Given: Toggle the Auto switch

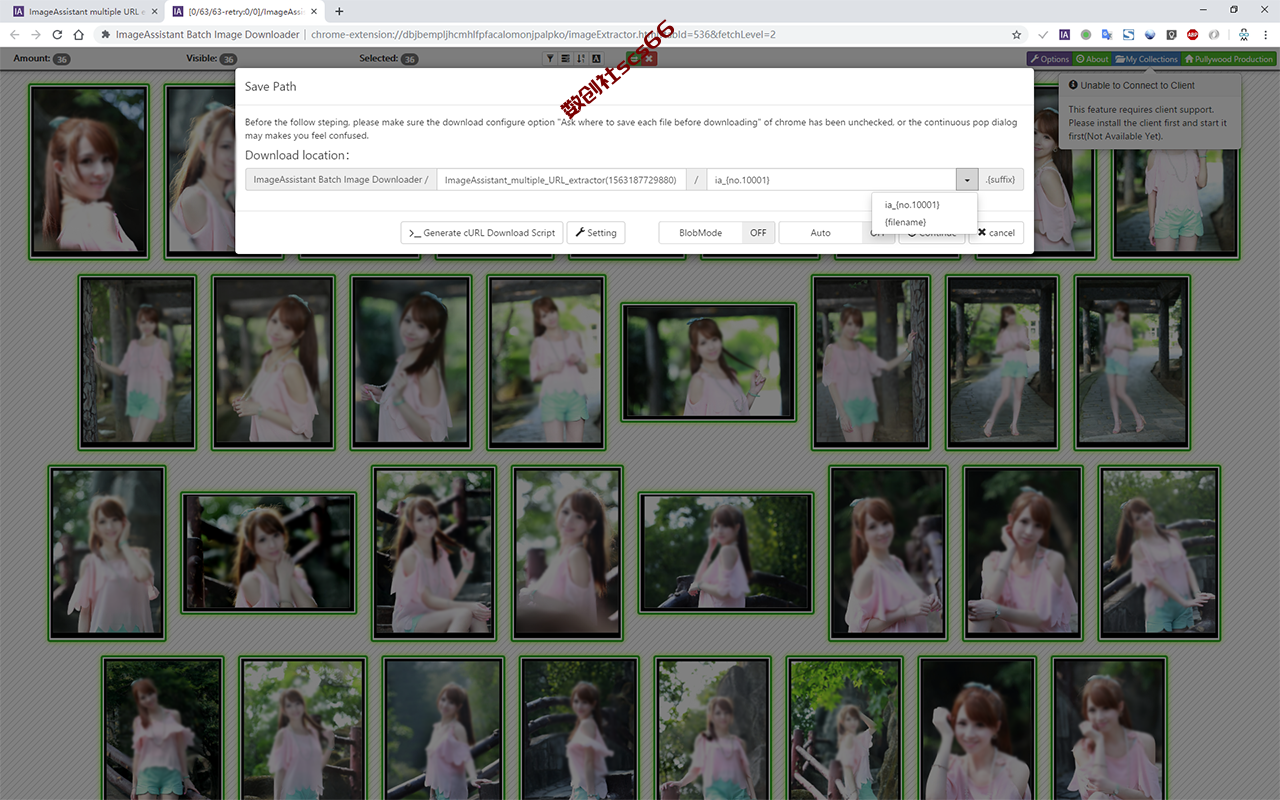Looking at the screenshot, I should (x=837, y=232).
